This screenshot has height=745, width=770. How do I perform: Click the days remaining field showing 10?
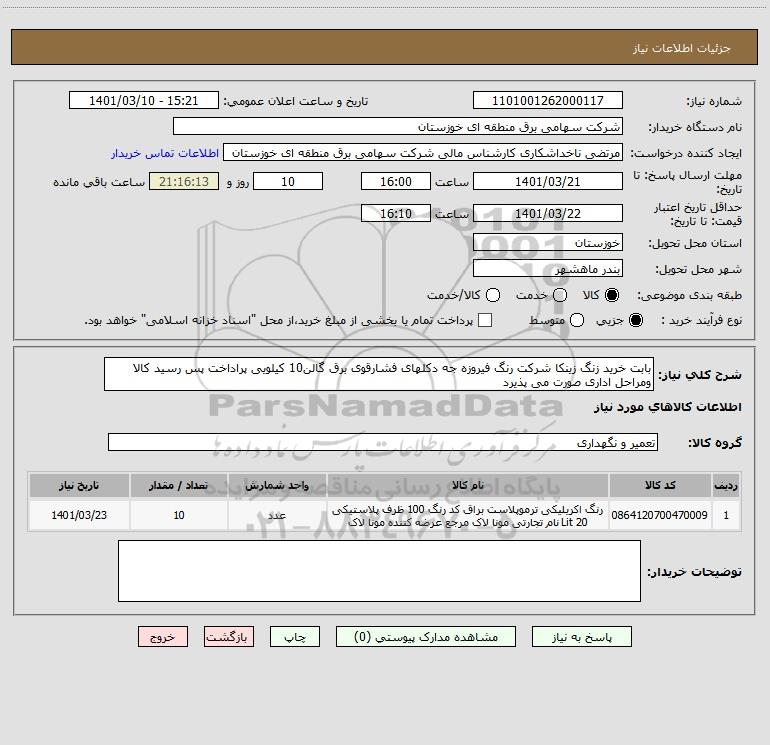288,181
